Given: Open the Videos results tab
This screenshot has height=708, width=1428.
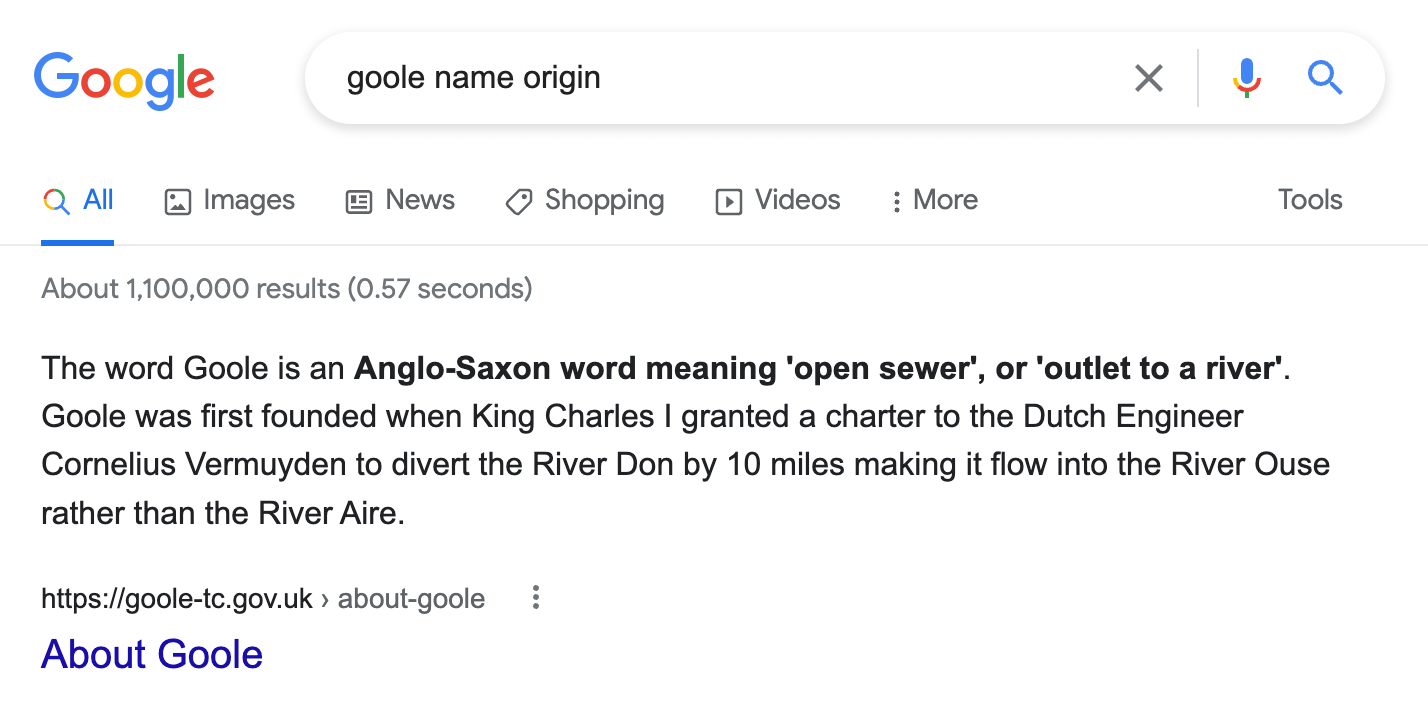Looking at the screenshot, I should tap(797, 200).
